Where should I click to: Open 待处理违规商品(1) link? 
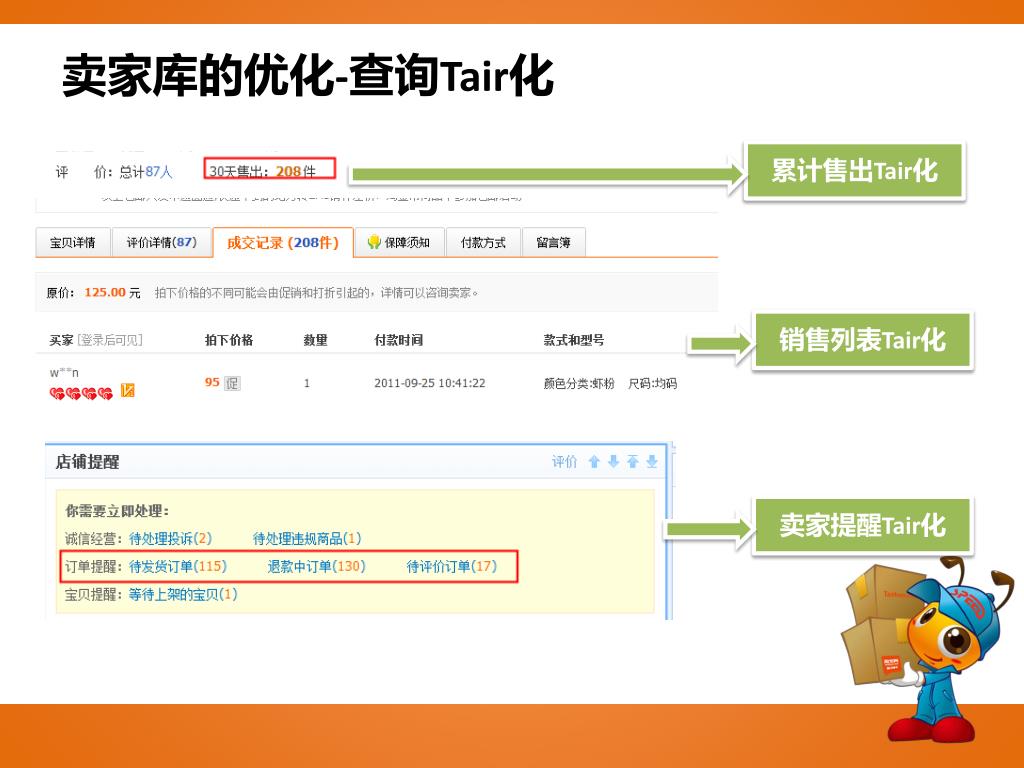pos(307,539)
